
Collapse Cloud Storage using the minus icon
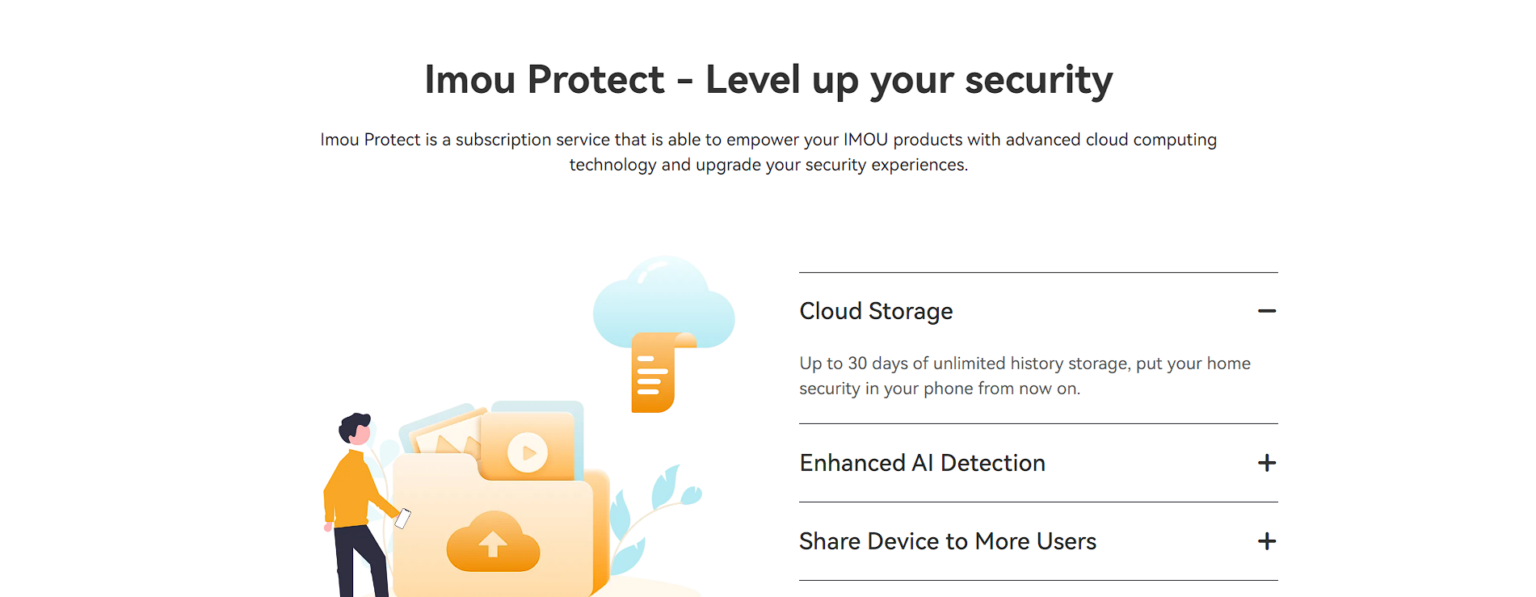tap(1266, 311)
